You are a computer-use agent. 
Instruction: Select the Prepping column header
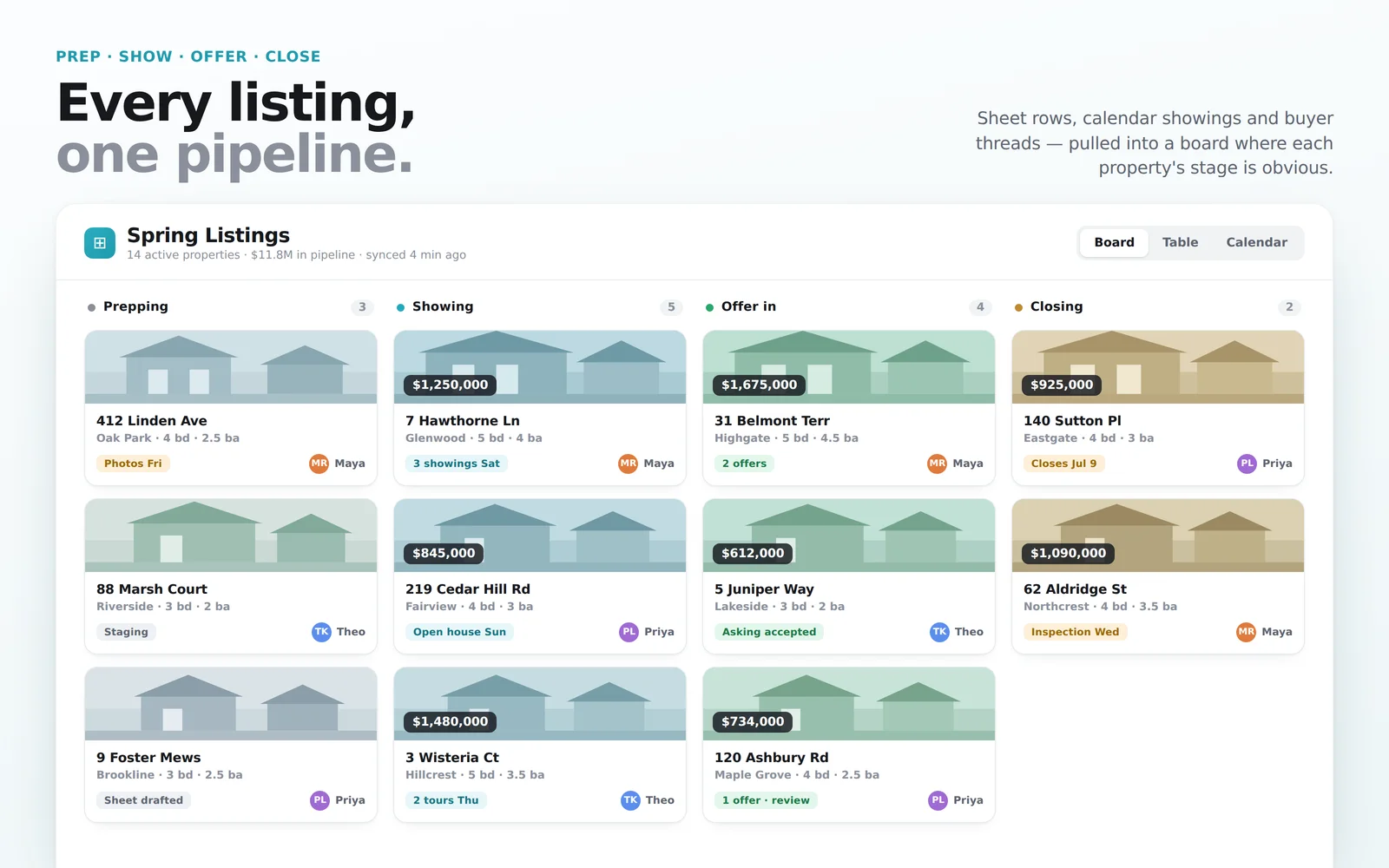[135, 306]
